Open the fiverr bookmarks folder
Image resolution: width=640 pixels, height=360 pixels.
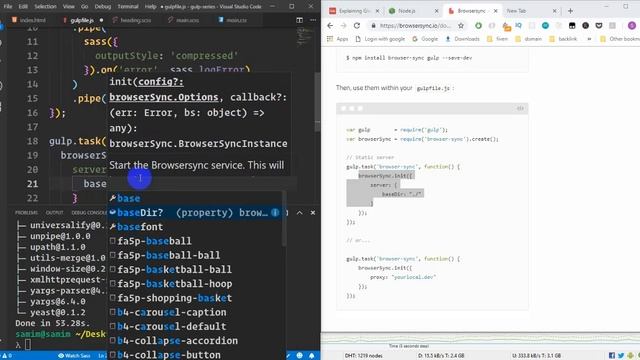(x=497, y=39)
